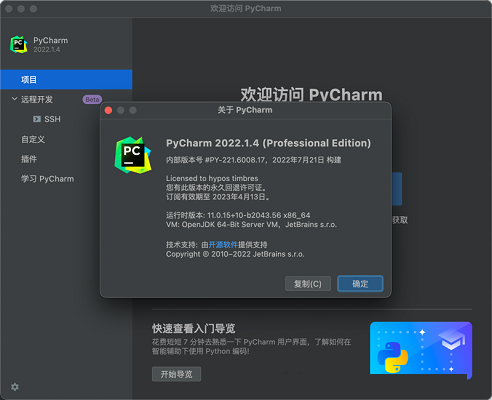Image resolution: width=492 pixels, height=400 pixels.
Task: Click the 花费短短 7 分钟 tour description text
Action: pyautogui.click(x=251, y=347)
